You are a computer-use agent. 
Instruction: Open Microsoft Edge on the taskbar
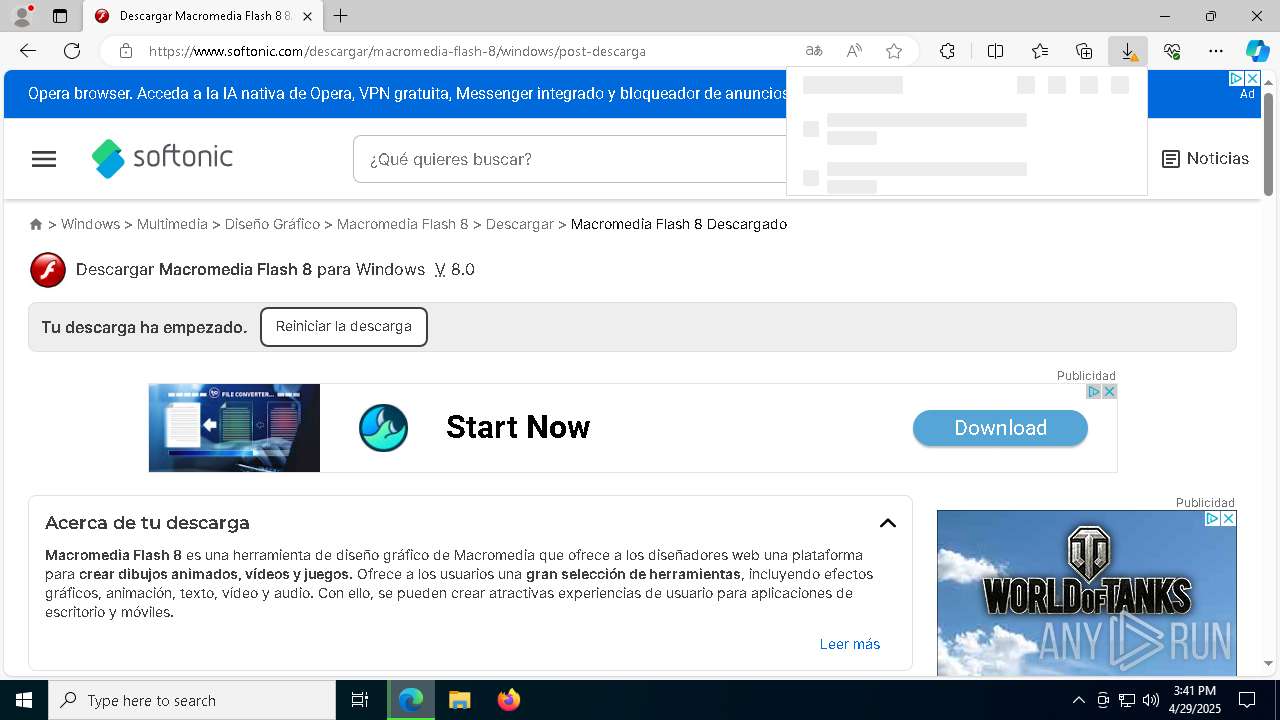click(x=411, y=700)
